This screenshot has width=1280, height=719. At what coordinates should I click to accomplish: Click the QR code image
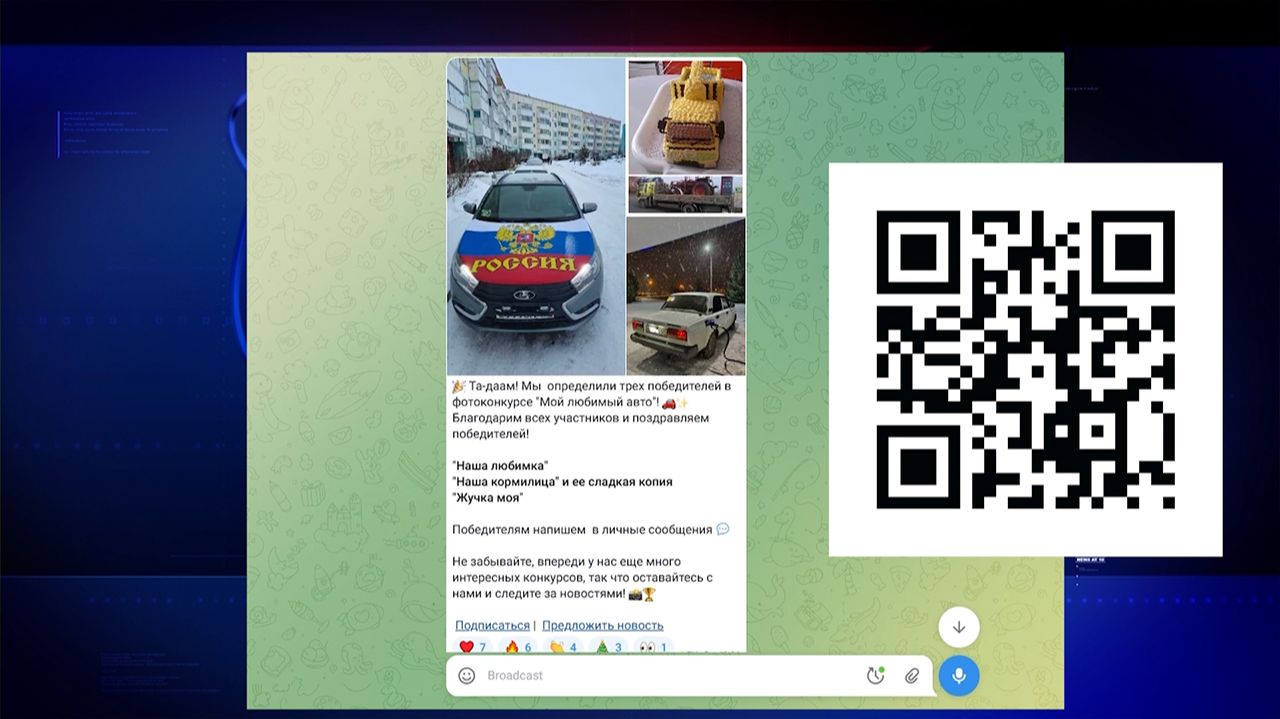(1025, 359)
